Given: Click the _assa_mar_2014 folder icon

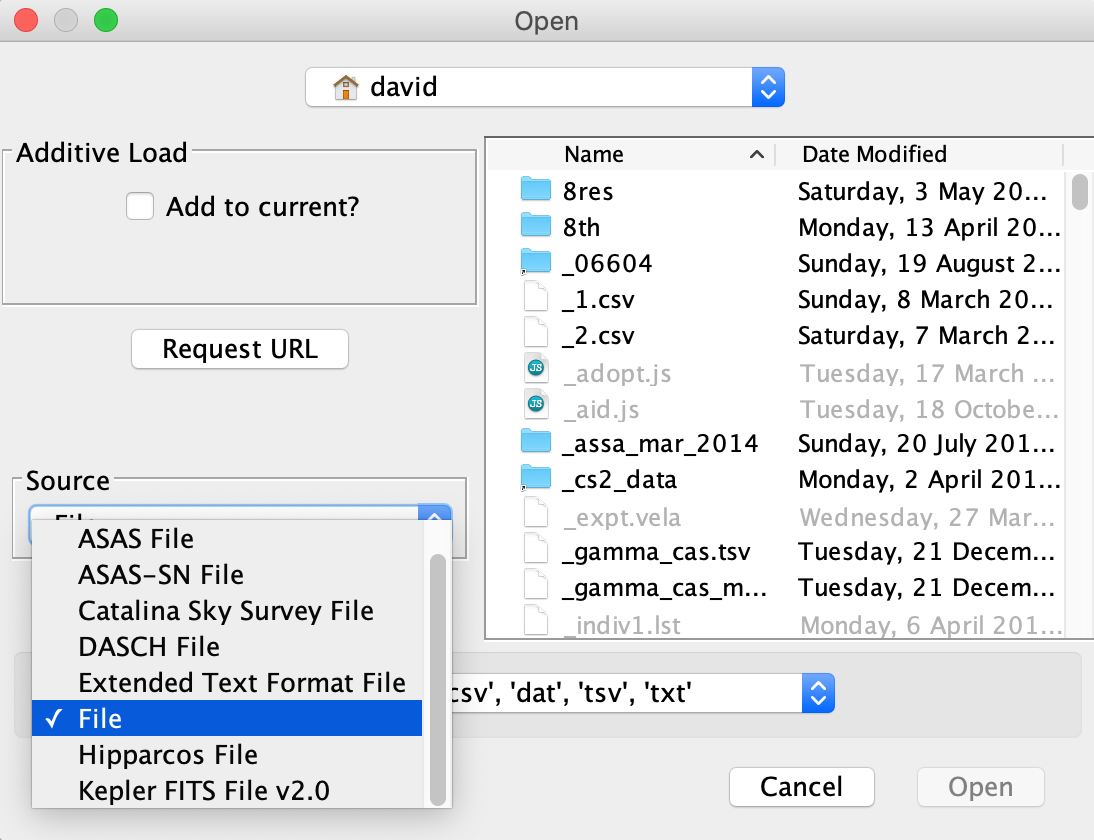Looking at the screenshot, I should coord(536,443).
